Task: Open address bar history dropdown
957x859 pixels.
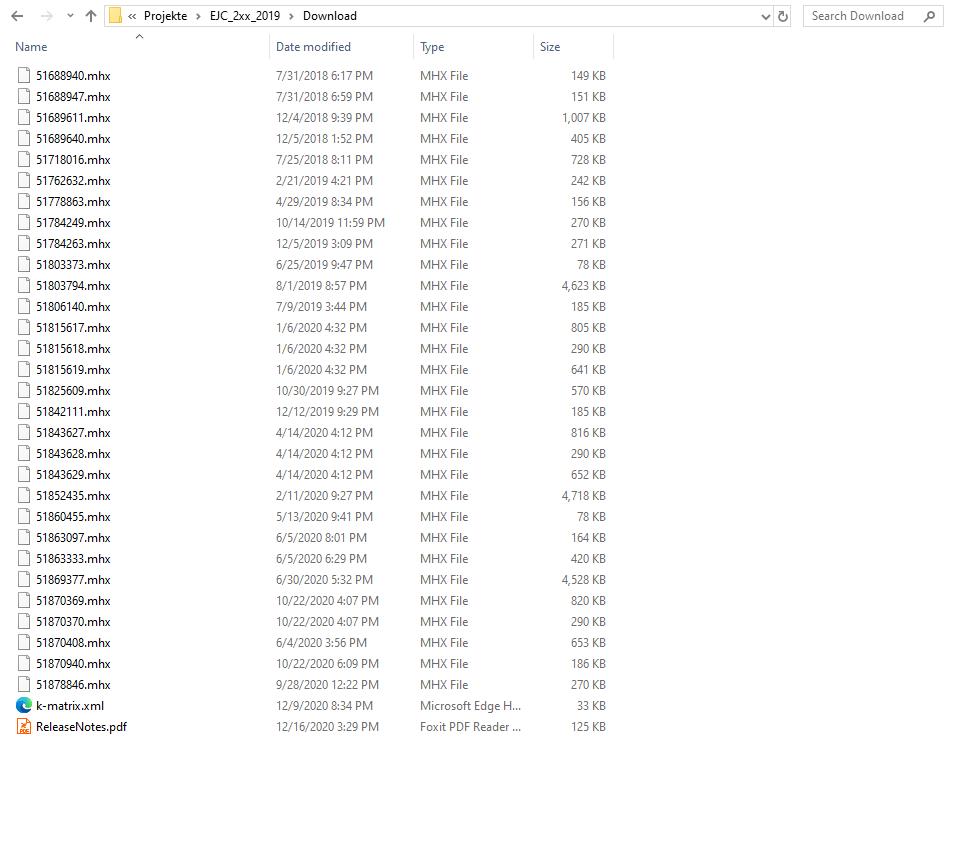Action: tap(765, 17)
